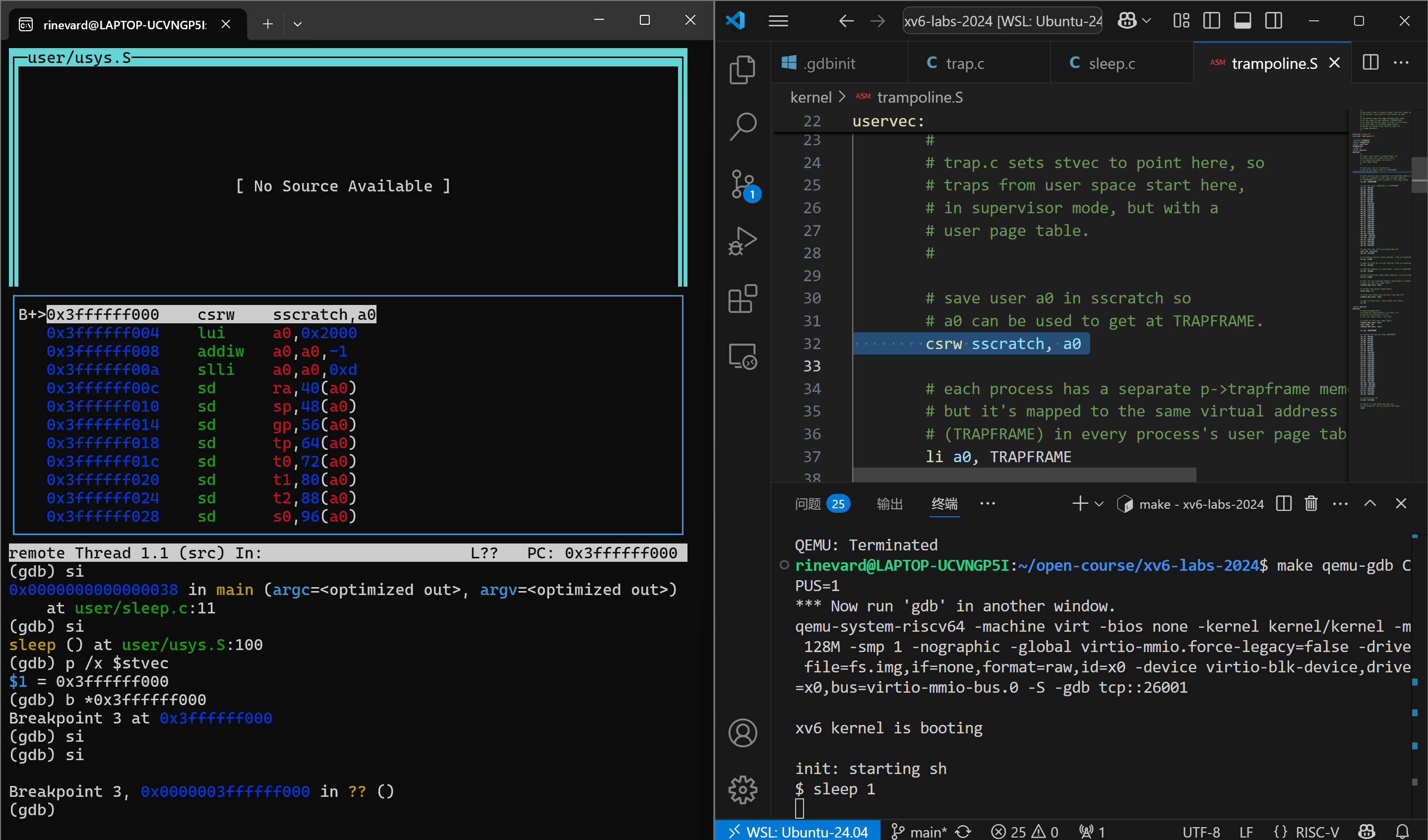Switch to the 输出 panel tab
Image resolution: width=1428 pixels, height=840 pixels.
(x=889, y=503)
